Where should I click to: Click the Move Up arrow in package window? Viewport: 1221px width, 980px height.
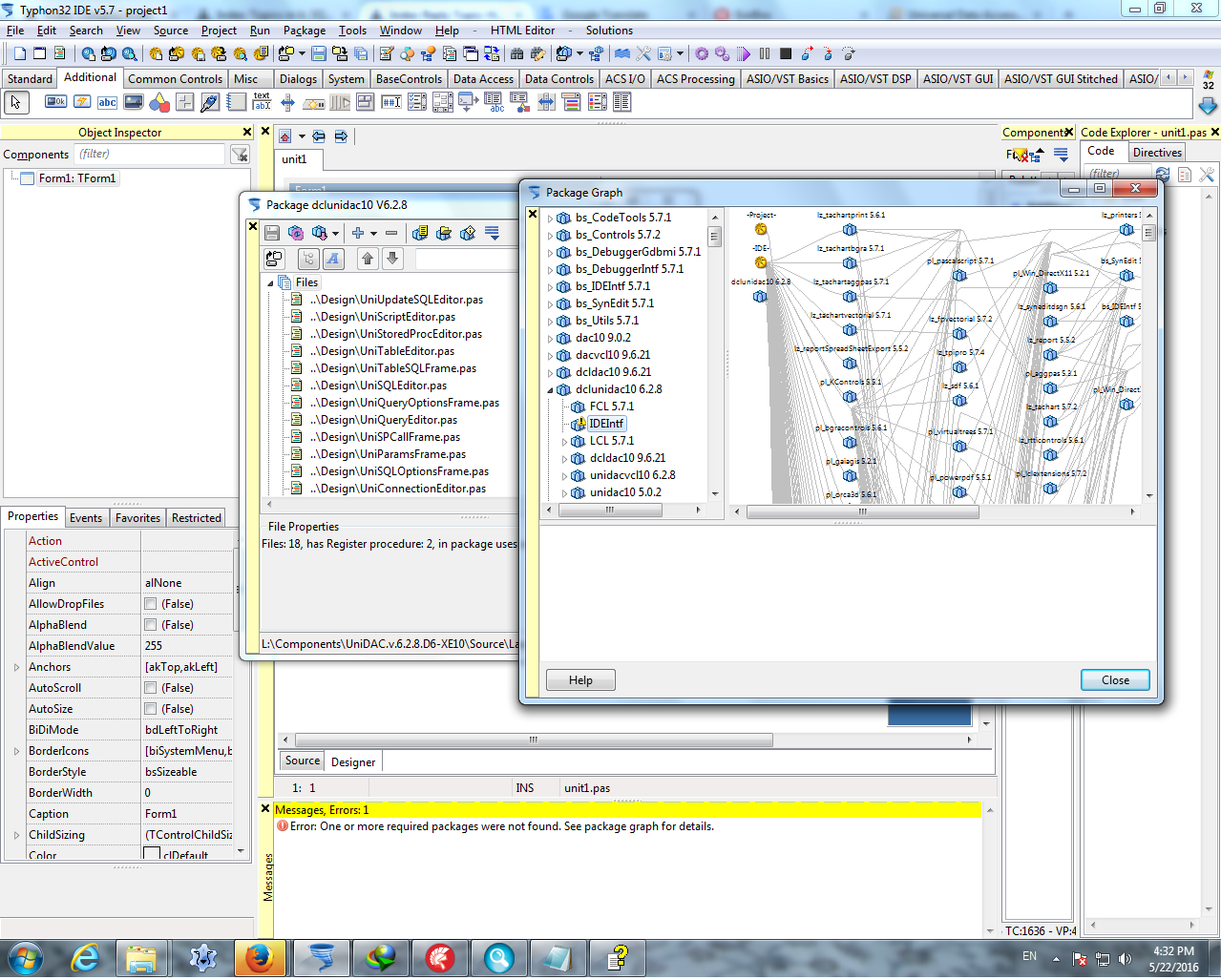(368, 258)
